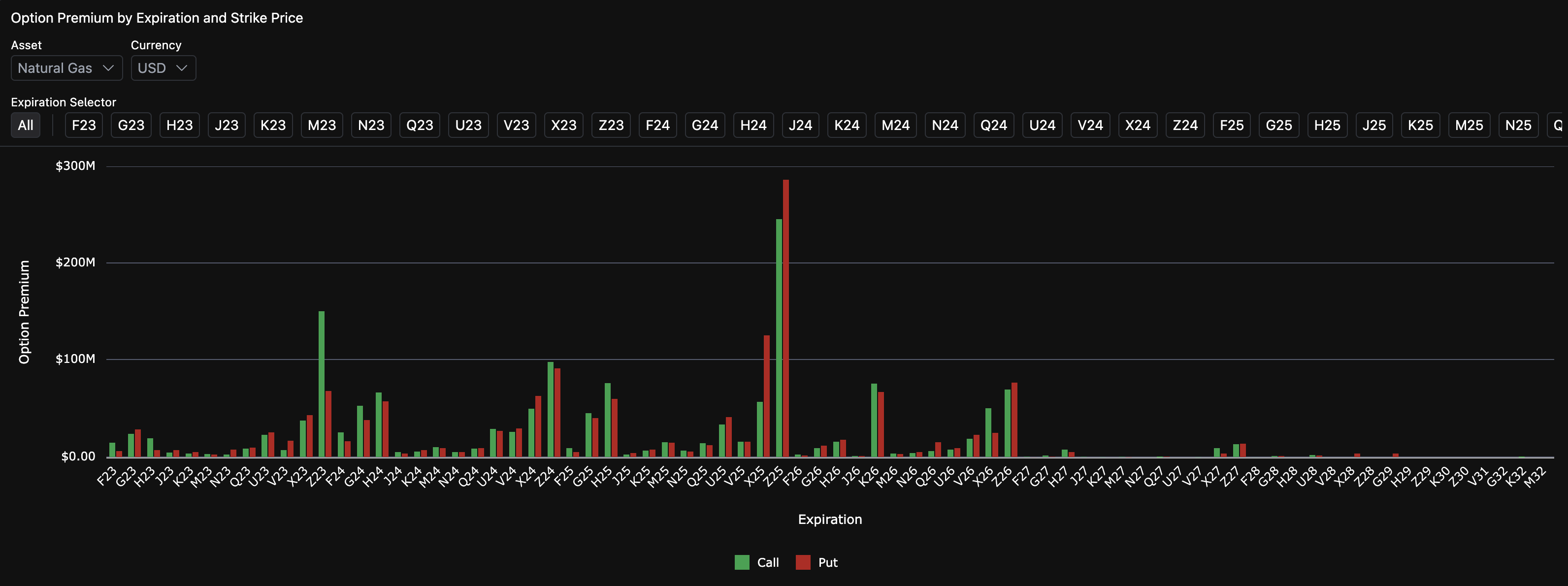Click the red Z26 put bar
The height and width of the screenshot is (586, 1568).
click(1014, 420)
